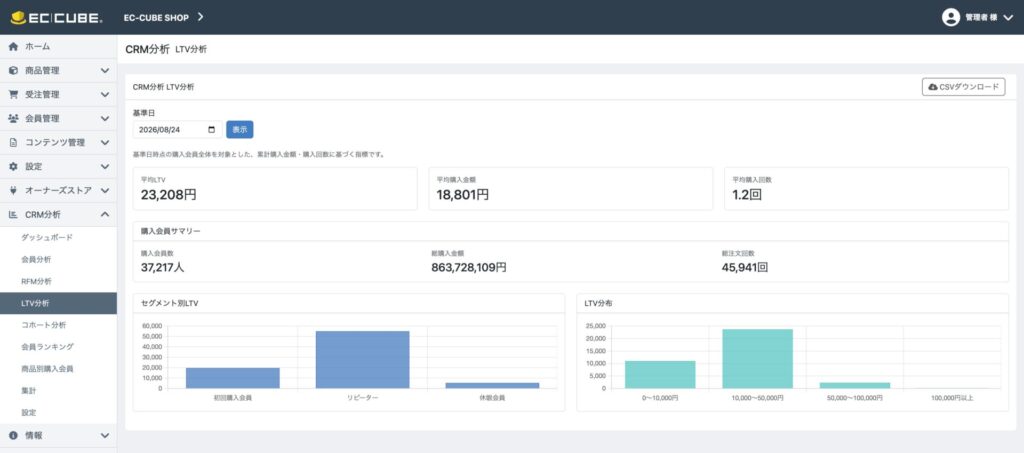The width and height of the screenshot is (1024, 453).
Task: Open RFM分析 sidebar item
Action: point(37,281)
